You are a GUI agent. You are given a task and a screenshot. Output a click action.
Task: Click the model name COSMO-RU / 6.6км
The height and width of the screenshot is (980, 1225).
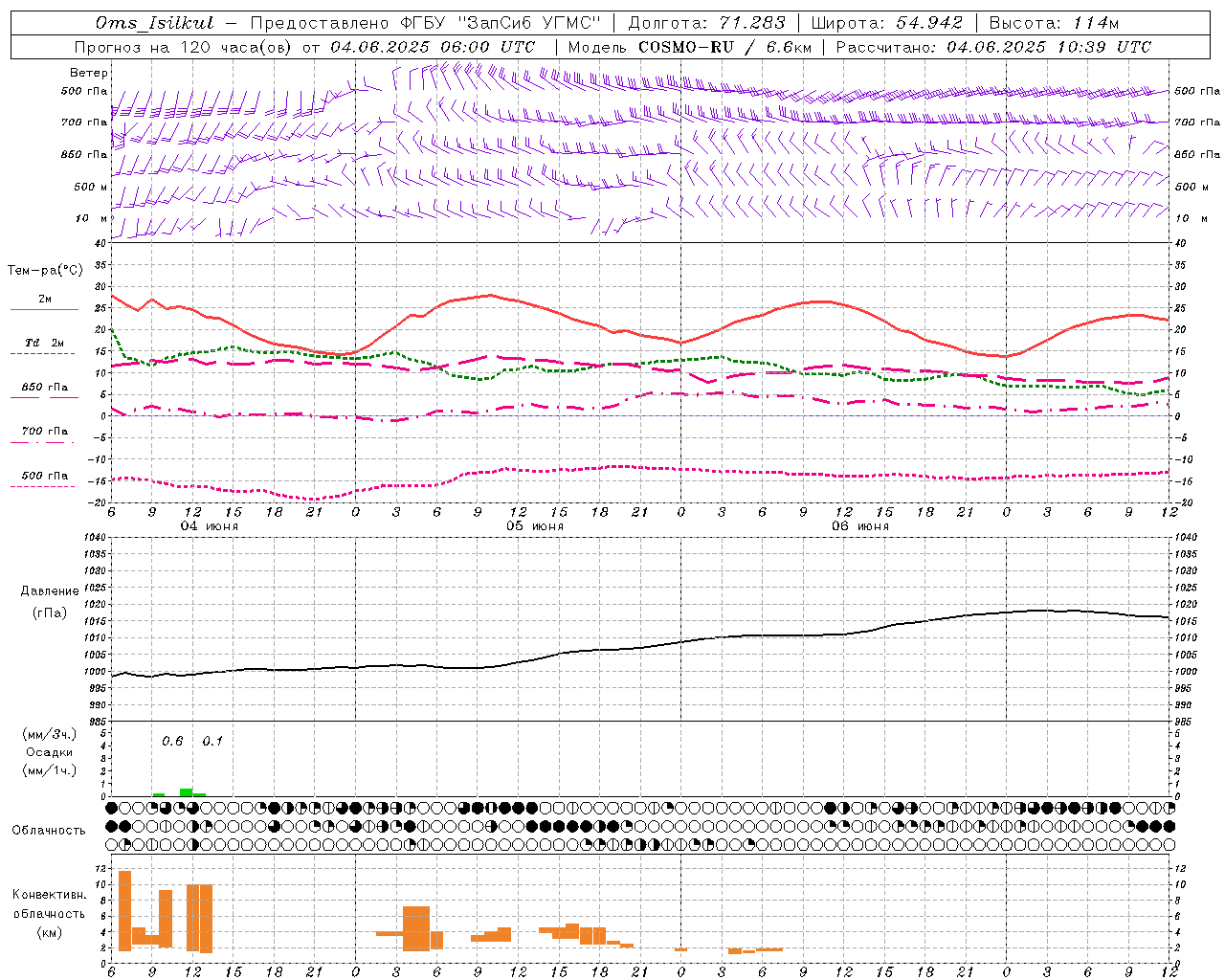coord(724,47)
